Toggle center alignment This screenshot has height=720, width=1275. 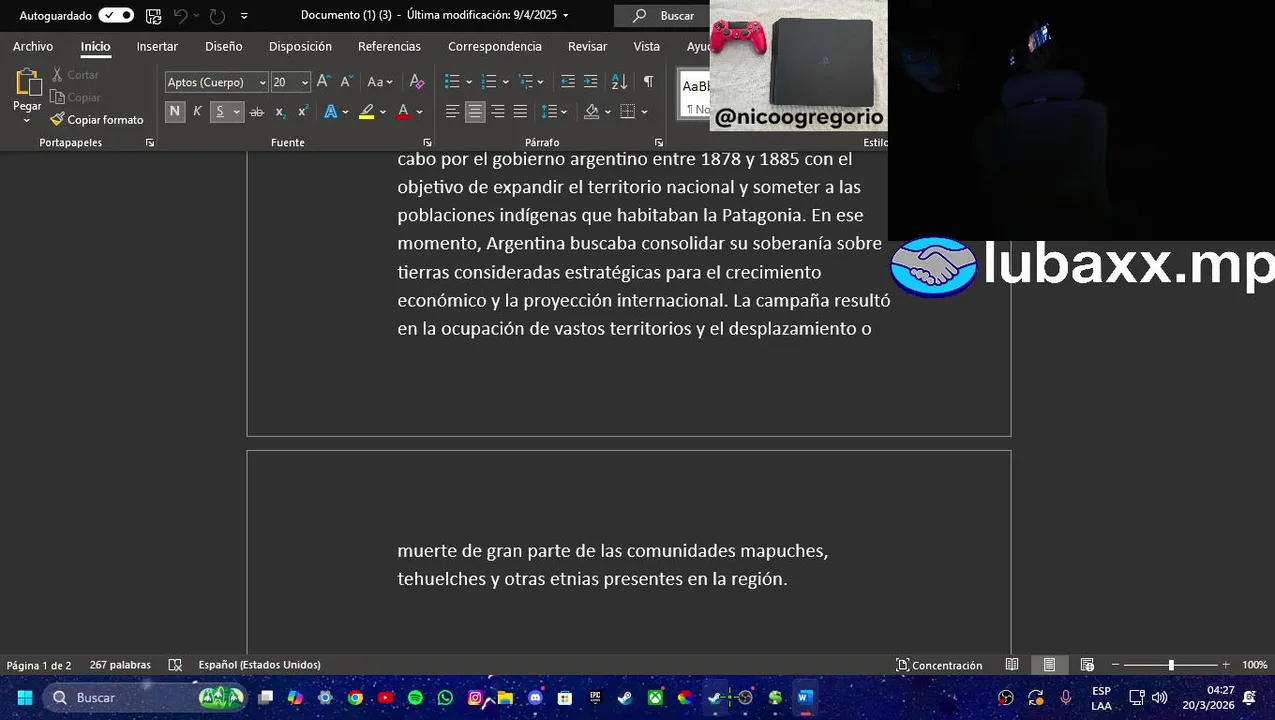(475, 112)
